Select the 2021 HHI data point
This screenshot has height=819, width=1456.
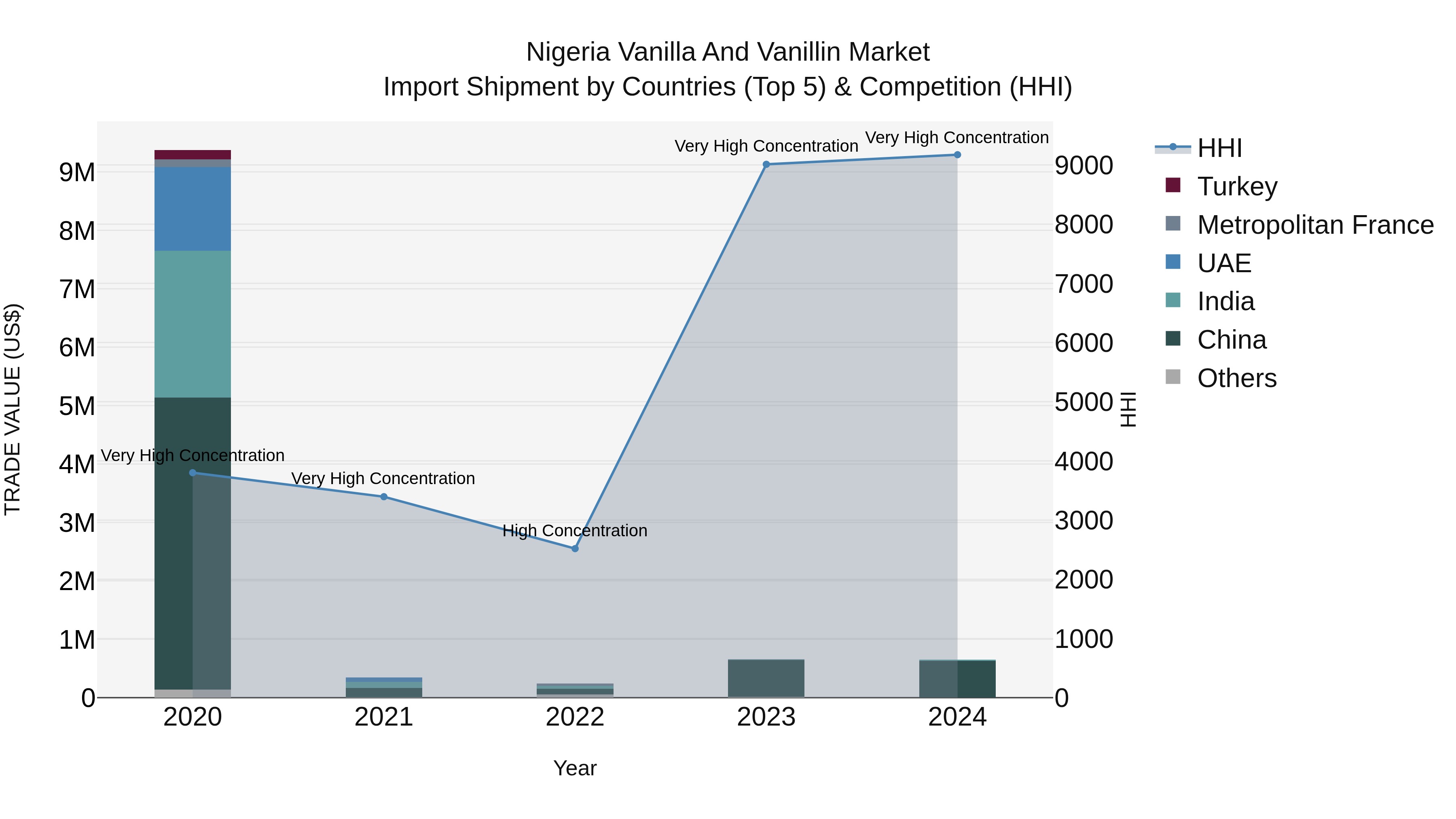click(384, 497)
